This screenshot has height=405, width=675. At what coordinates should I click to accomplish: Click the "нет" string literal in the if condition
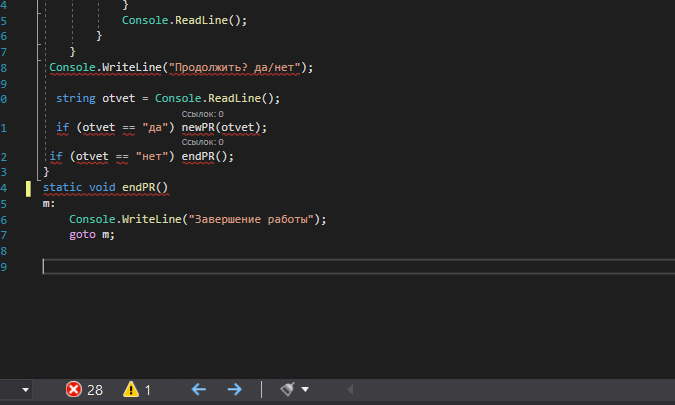point(152,157)
